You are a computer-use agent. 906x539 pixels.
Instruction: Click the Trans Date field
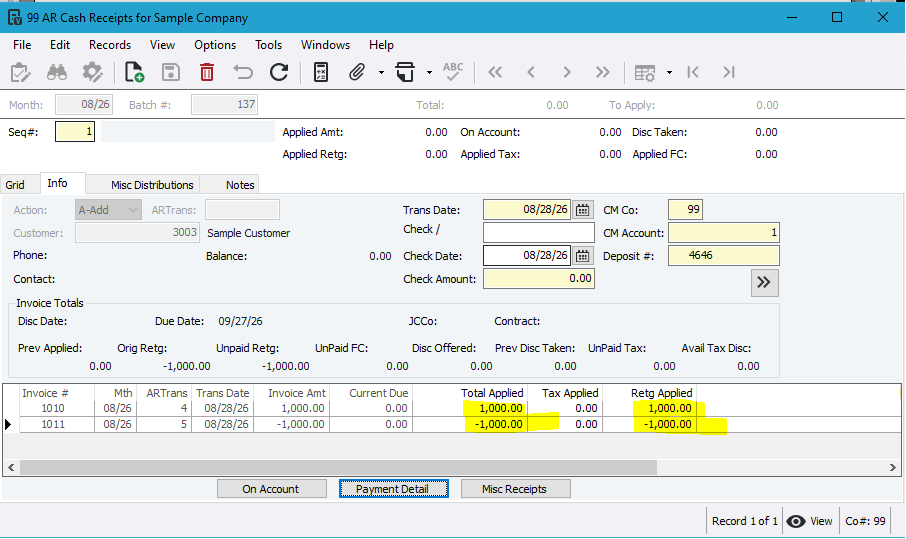[x=527, y=209]
